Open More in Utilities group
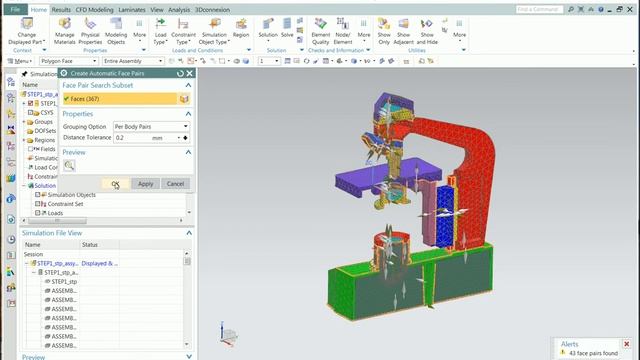Image resolution: width=640 pixels, height=360 pixels. coord(459,29)
